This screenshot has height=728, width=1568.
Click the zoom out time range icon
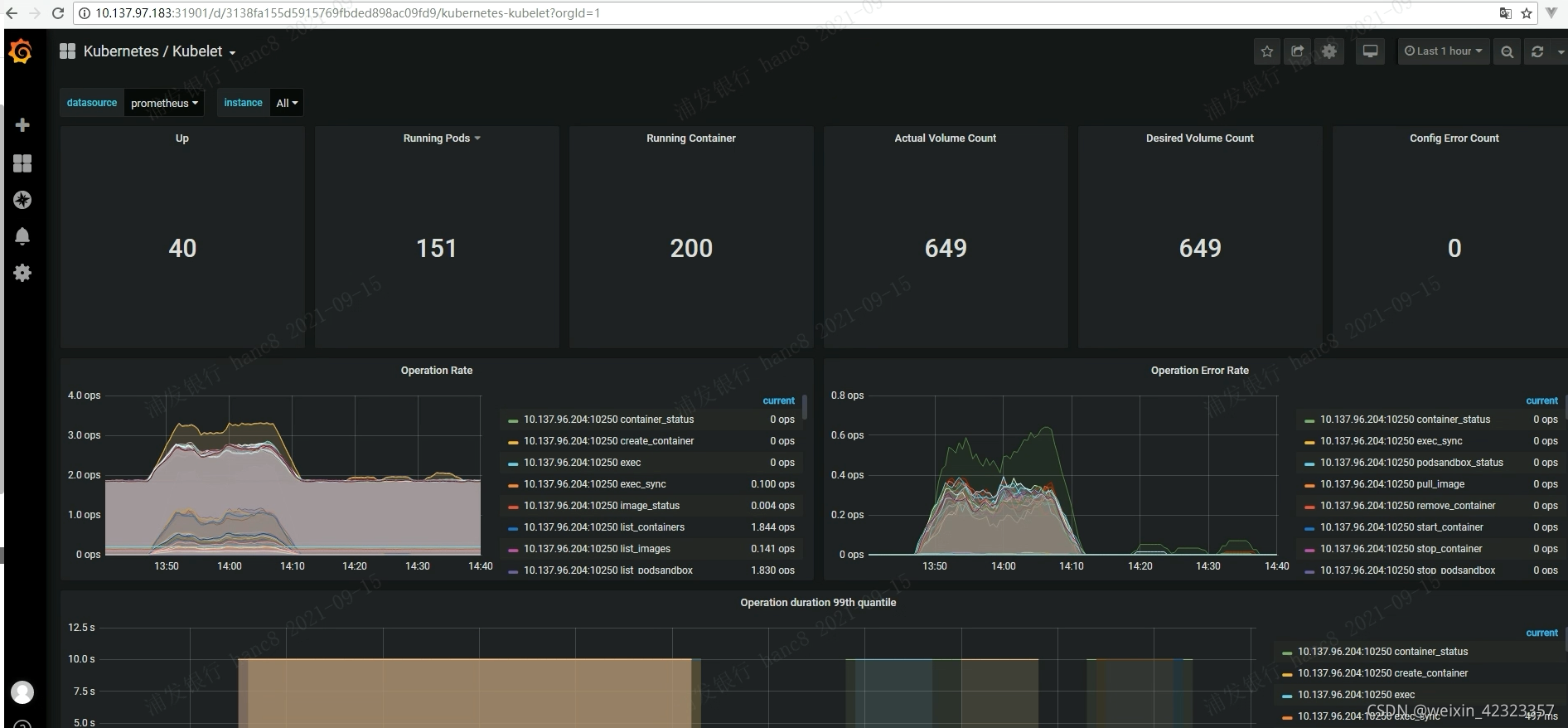(1507, 51)
